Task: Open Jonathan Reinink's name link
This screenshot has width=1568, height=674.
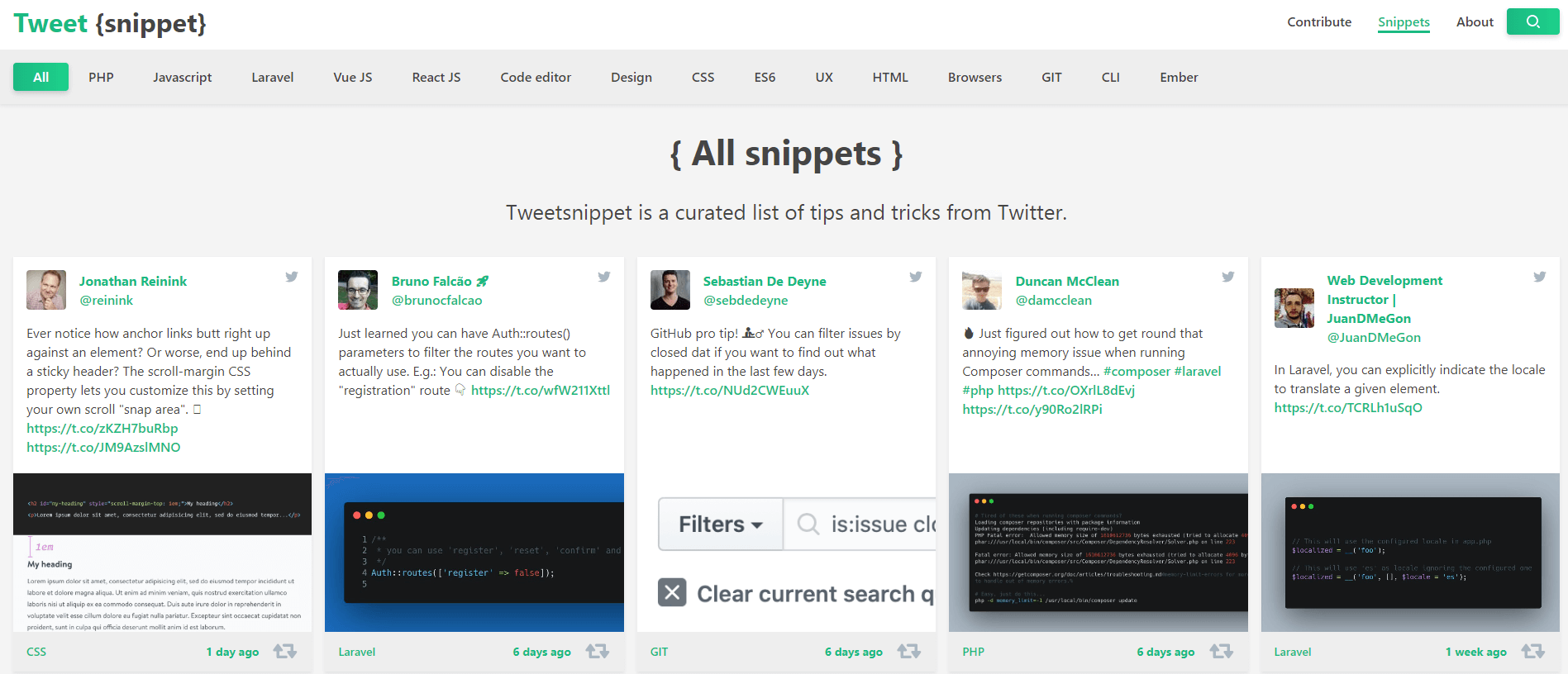Action: tap(133, 281)
